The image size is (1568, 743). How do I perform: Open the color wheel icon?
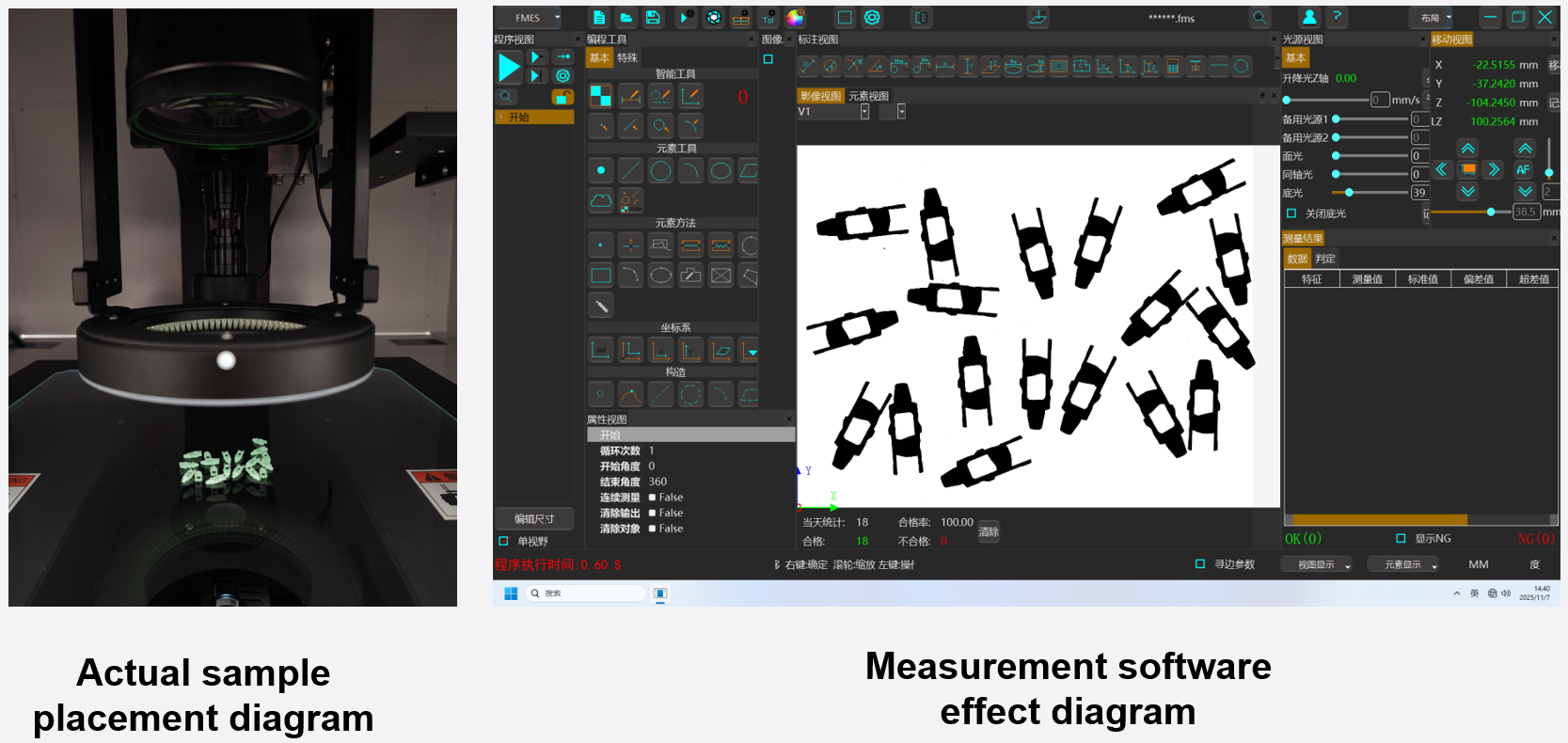(795, 18)
